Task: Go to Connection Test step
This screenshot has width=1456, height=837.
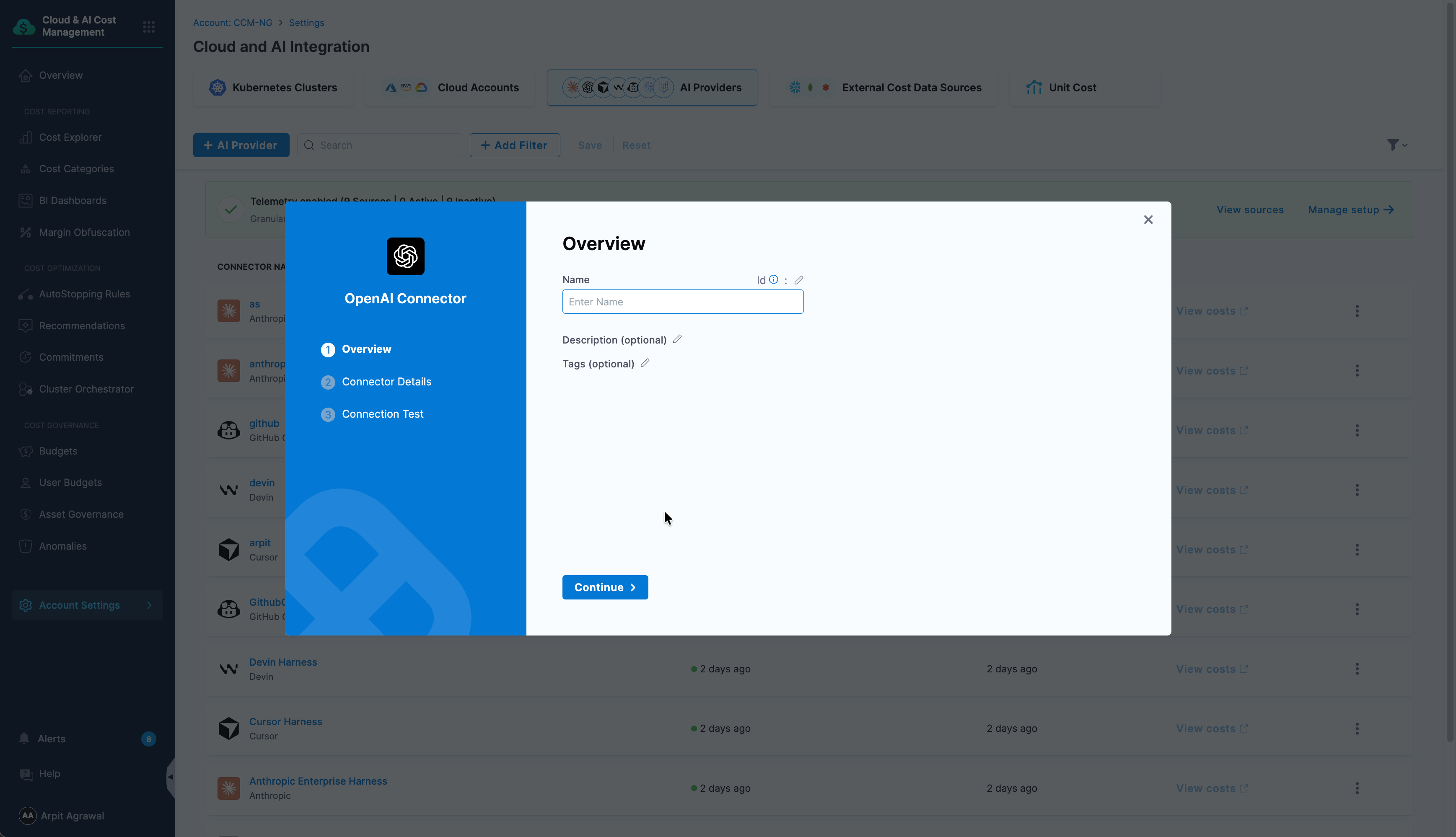Action: pyautogui.click(x=372, y=414)
